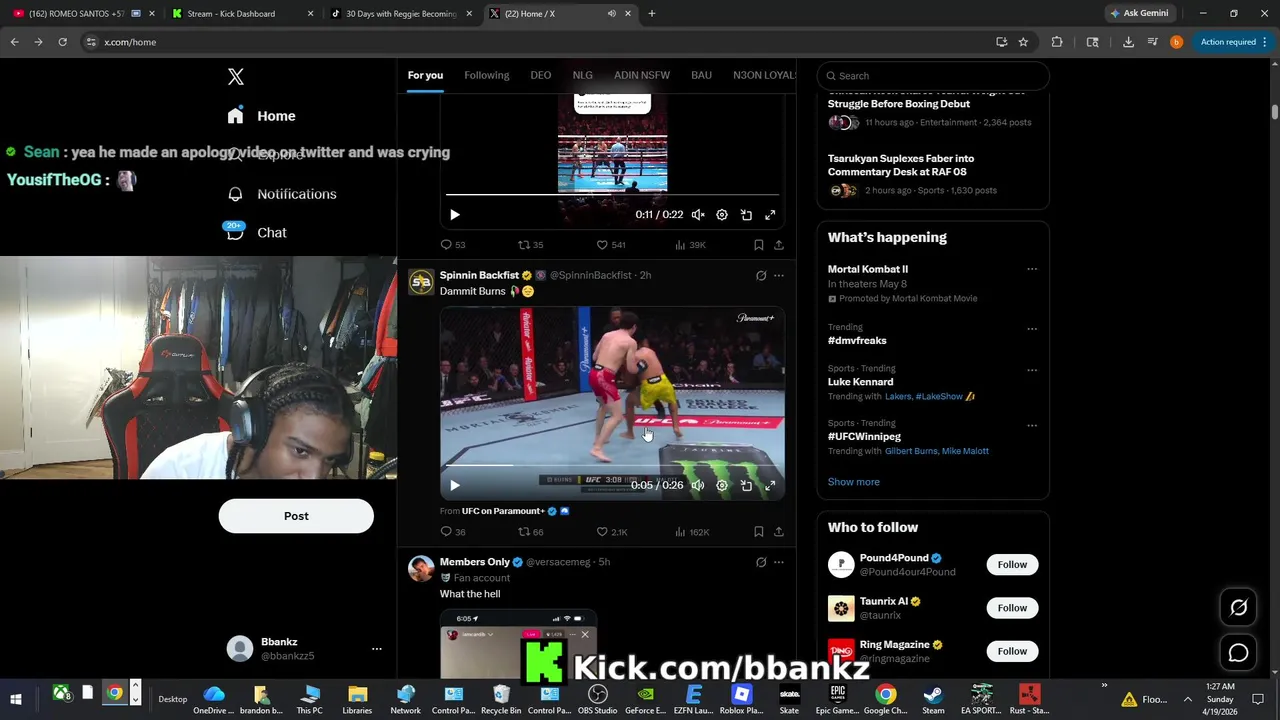Toggle picture-in-picture on UFC video
This screenshot has height=720, width=1280.
tap(746, 485)
